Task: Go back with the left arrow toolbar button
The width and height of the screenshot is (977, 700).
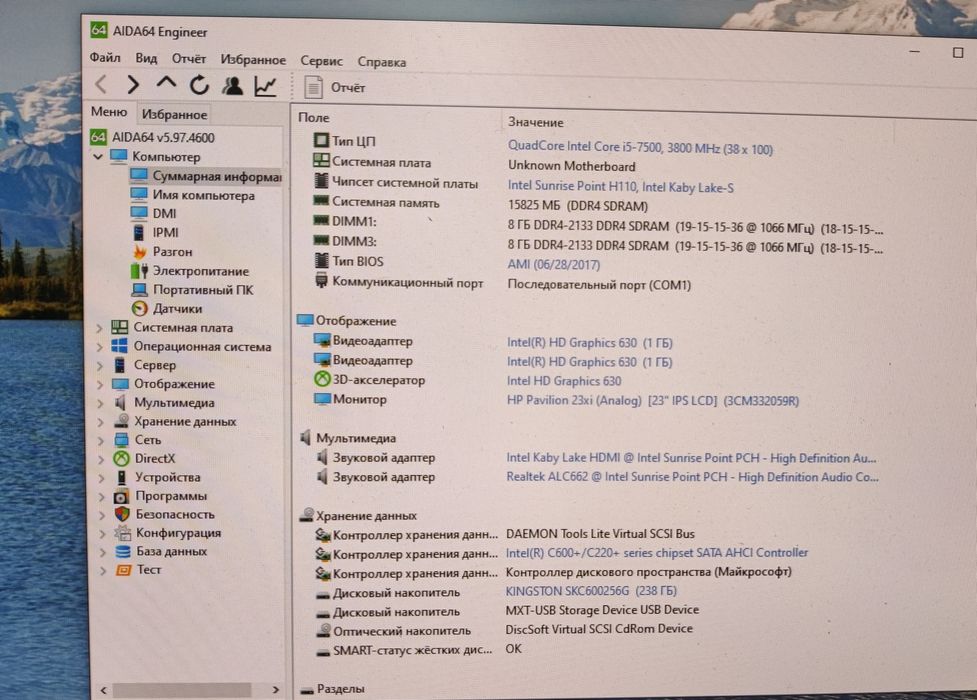Action: coord(102,84)
